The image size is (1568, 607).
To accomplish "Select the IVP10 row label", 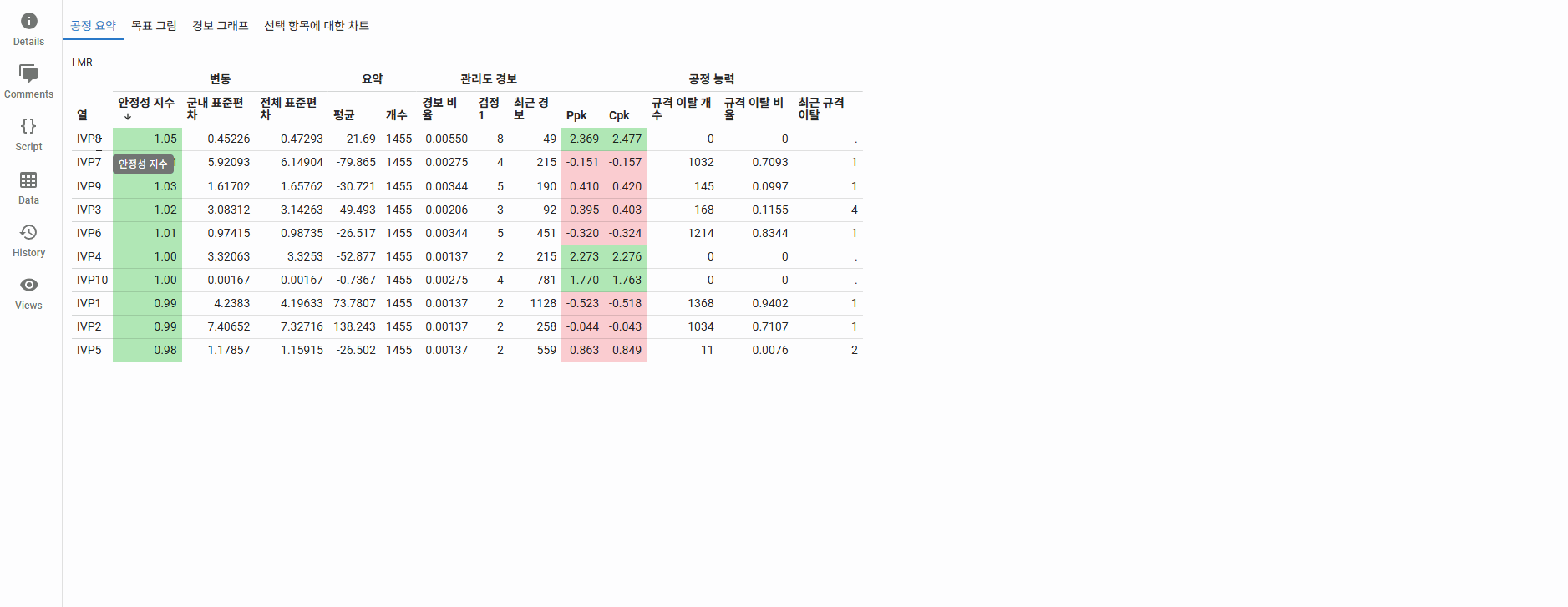I will tap(92, 280).
